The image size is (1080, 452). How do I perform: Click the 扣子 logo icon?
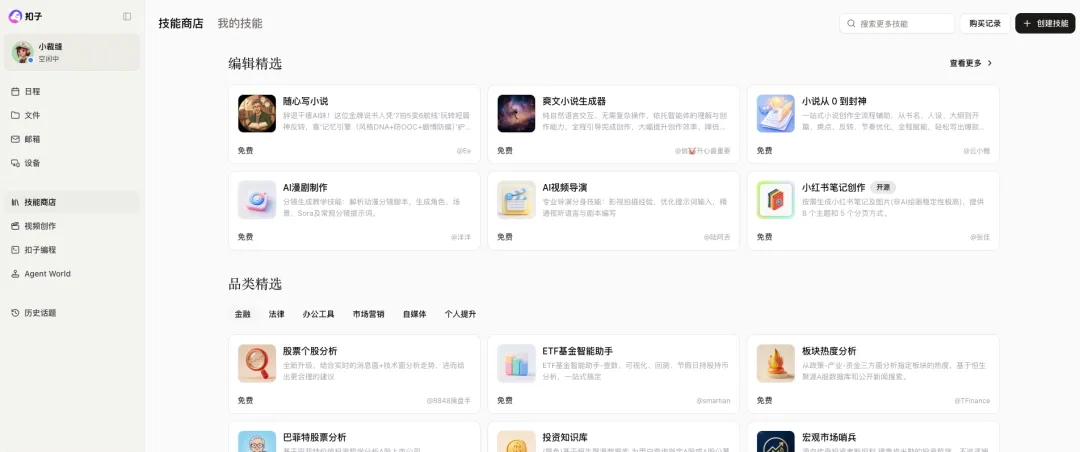tap(15, 16)
